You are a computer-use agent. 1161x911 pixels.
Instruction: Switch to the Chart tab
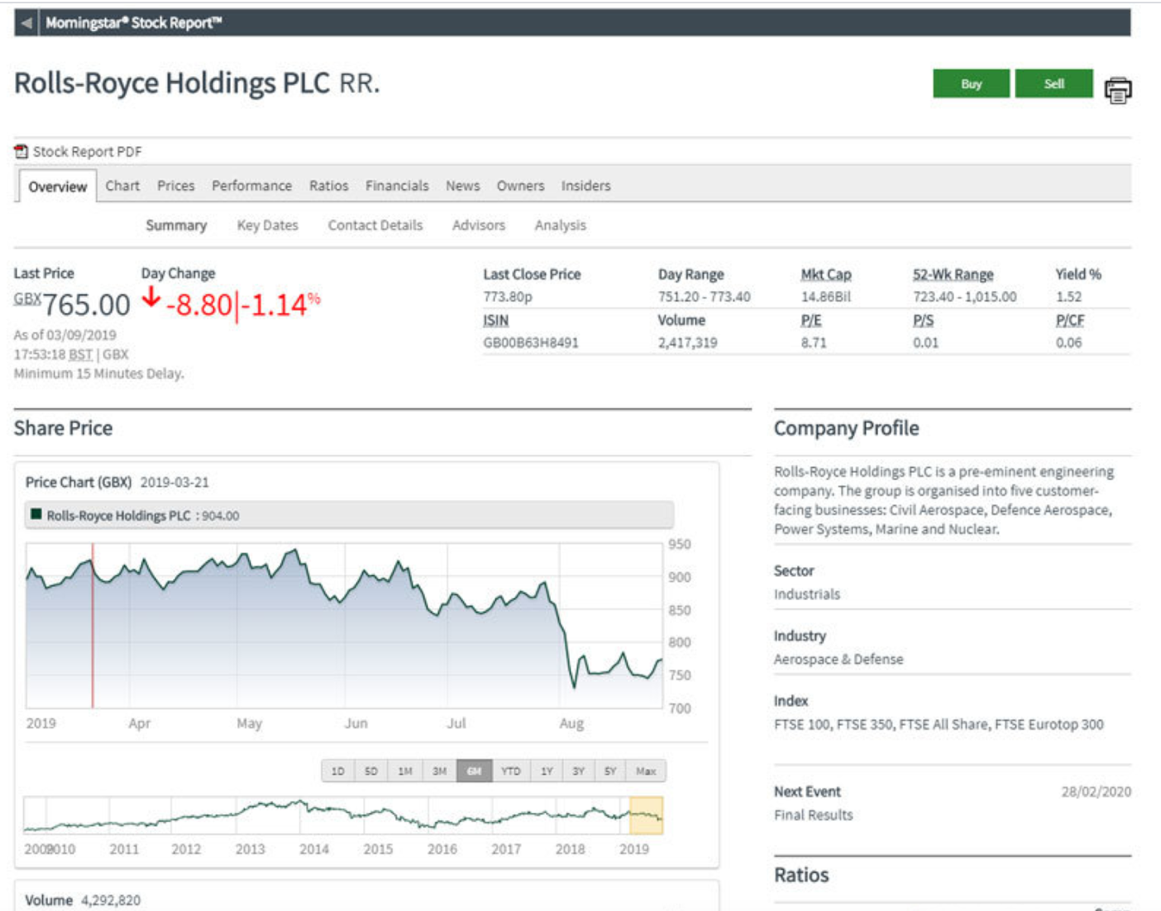click(122, 186)
